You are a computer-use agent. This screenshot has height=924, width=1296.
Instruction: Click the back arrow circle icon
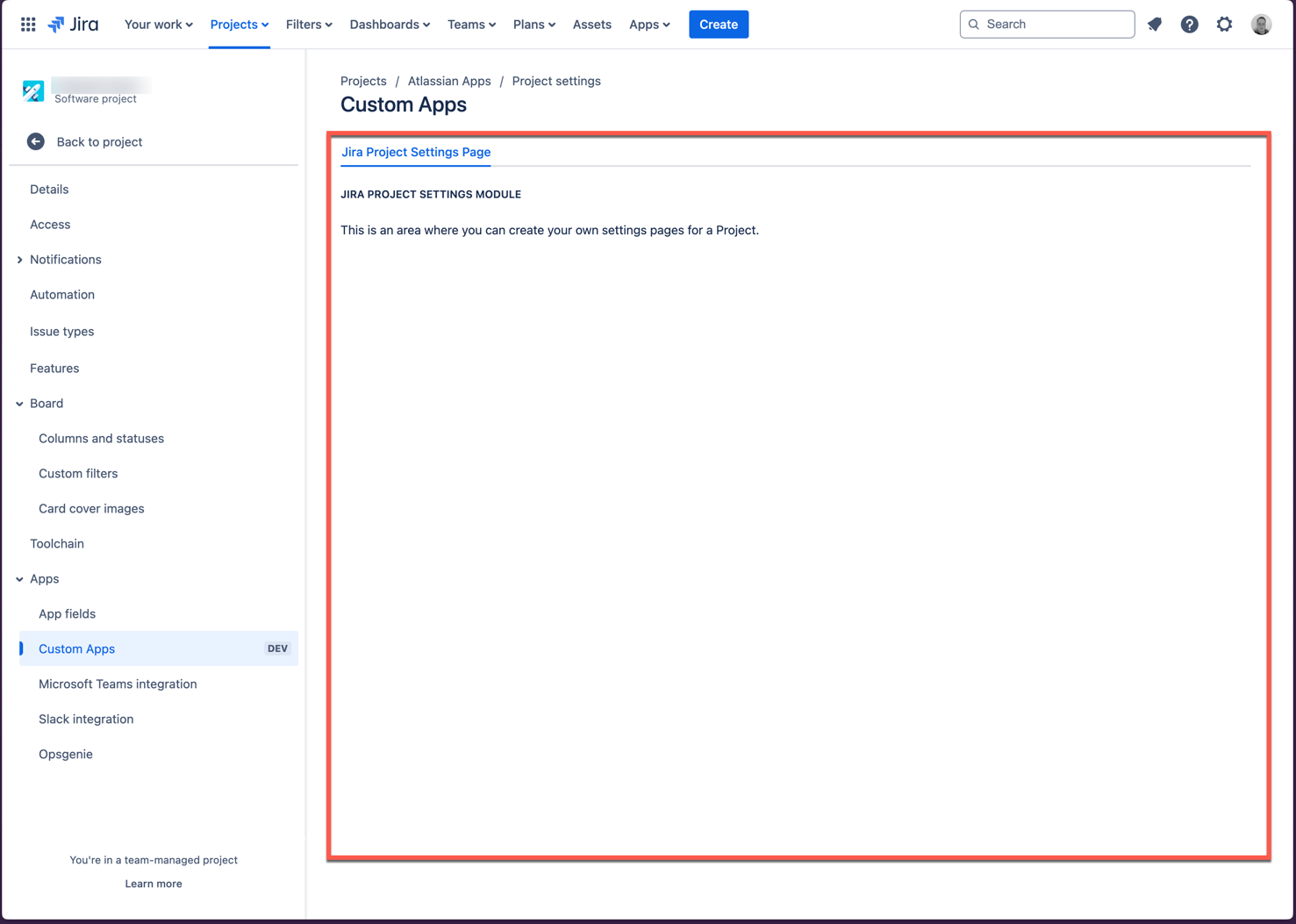pos(36,141)
